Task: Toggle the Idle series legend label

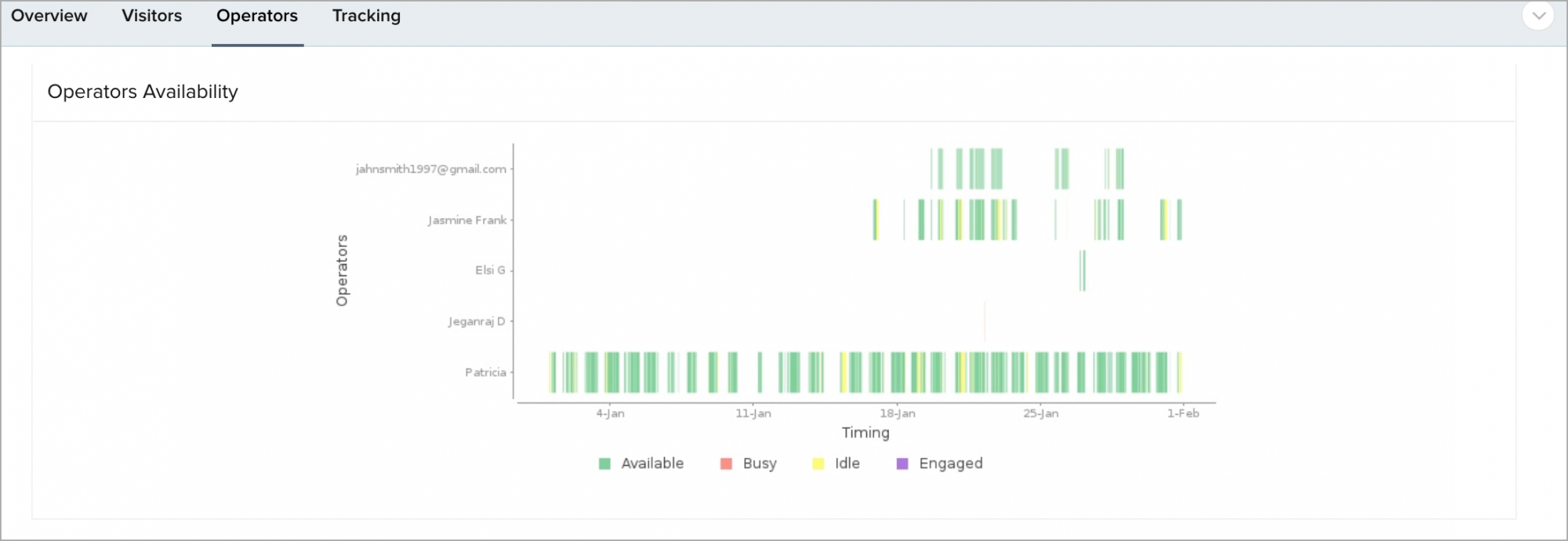Action: [x=847, y=463]
